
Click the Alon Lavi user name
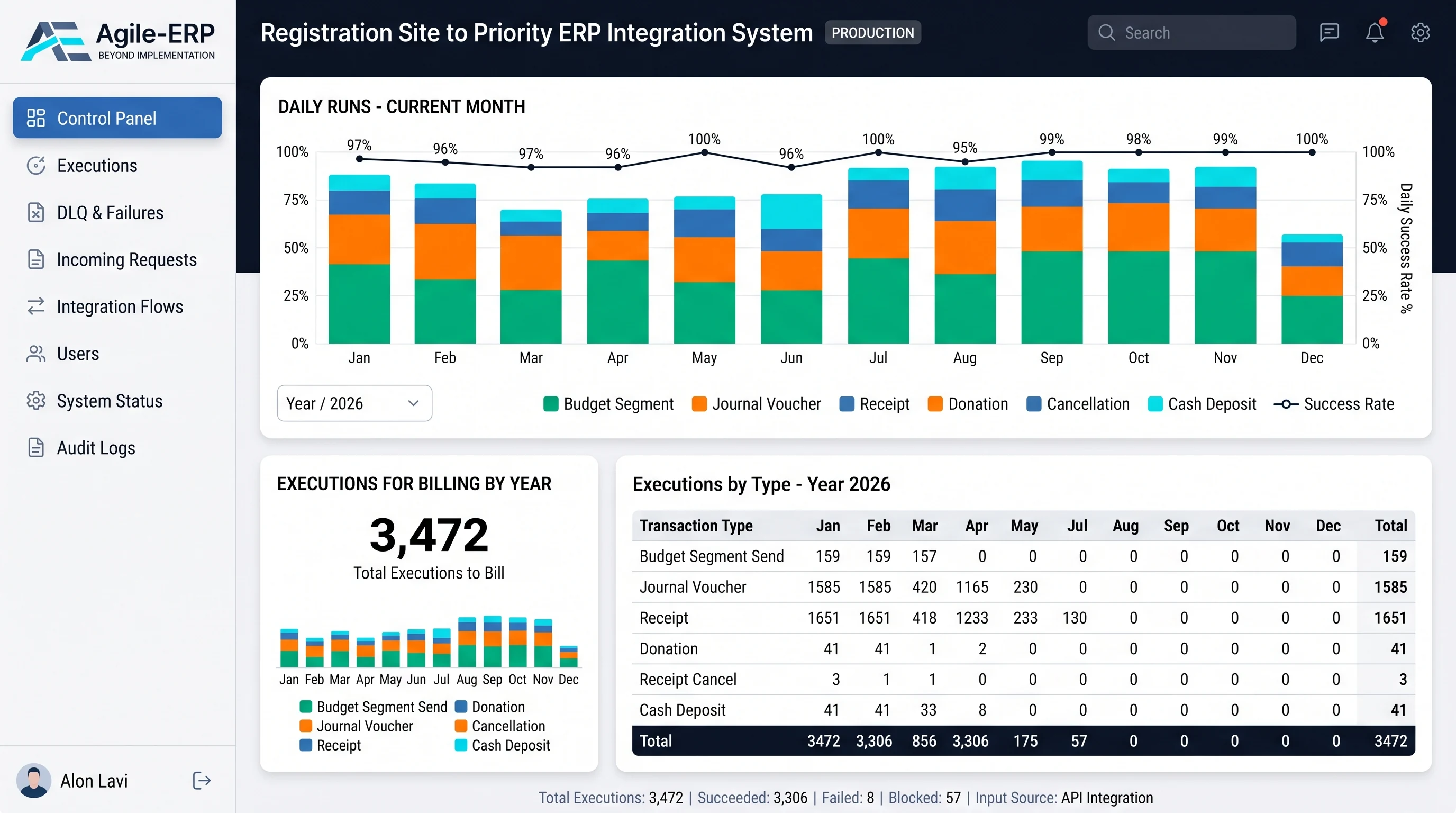tap(94, 780)
